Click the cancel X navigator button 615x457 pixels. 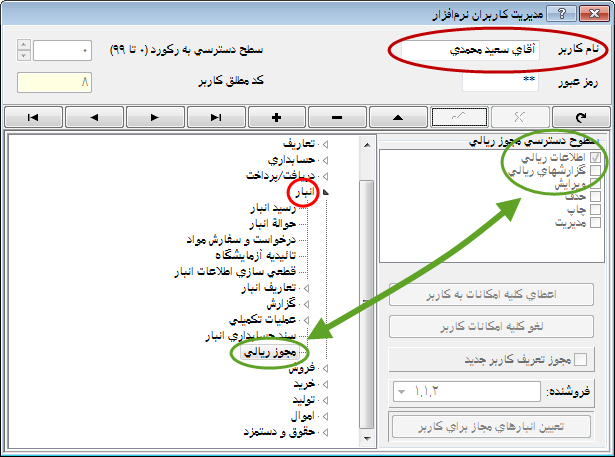520,117
